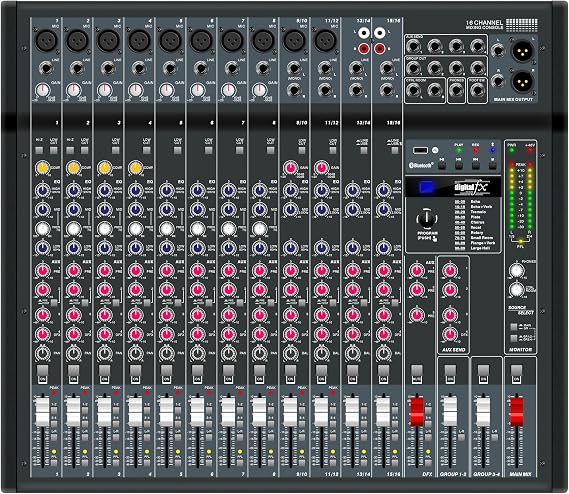The height and width of the screenshot is (494, 569).
Task: Click the DFX send knob on channel 1
Action: (42, 334)
